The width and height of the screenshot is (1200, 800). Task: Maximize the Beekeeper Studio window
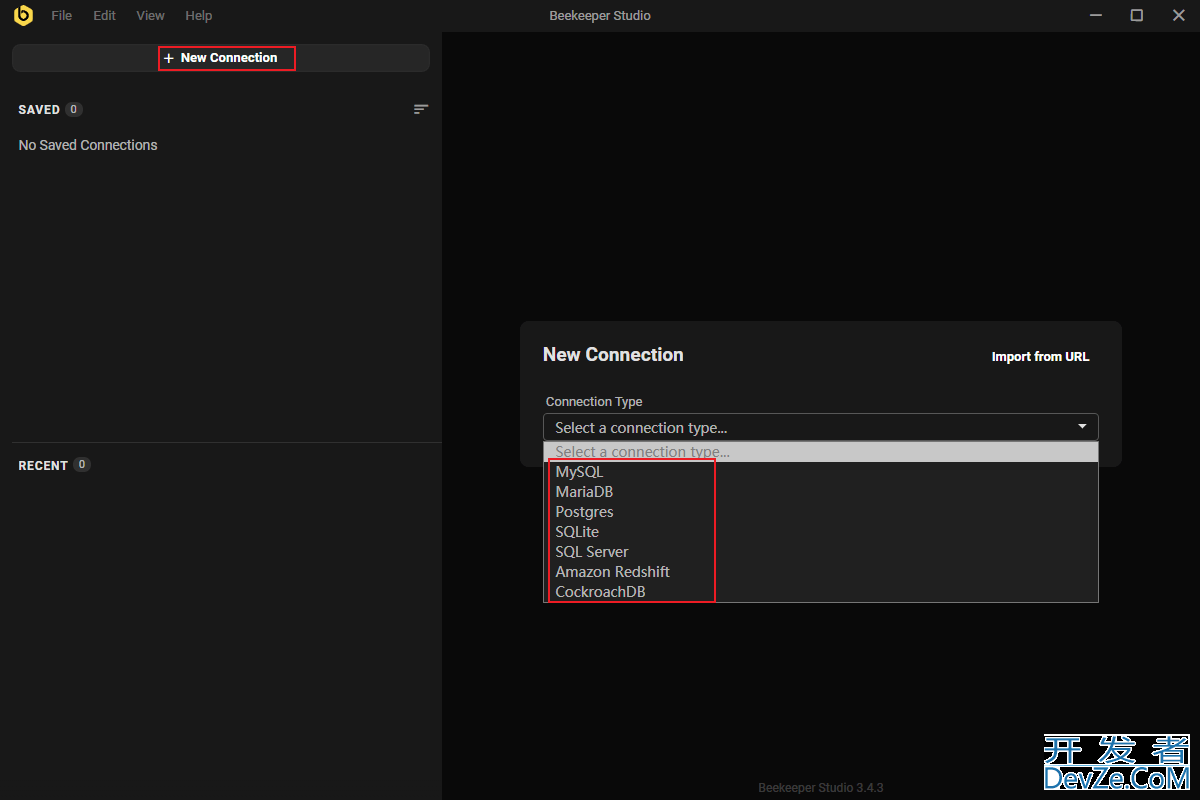point(1137,15)
